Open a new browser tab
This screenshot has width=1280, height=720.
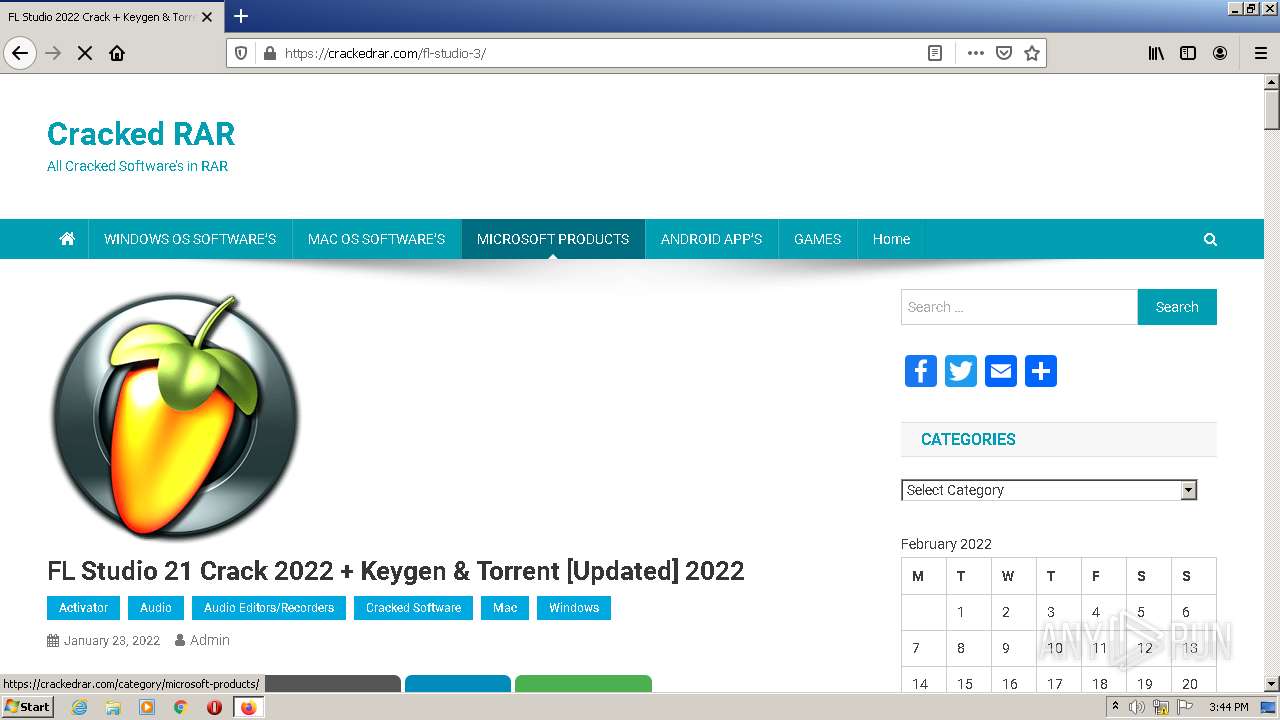(241, 16)
